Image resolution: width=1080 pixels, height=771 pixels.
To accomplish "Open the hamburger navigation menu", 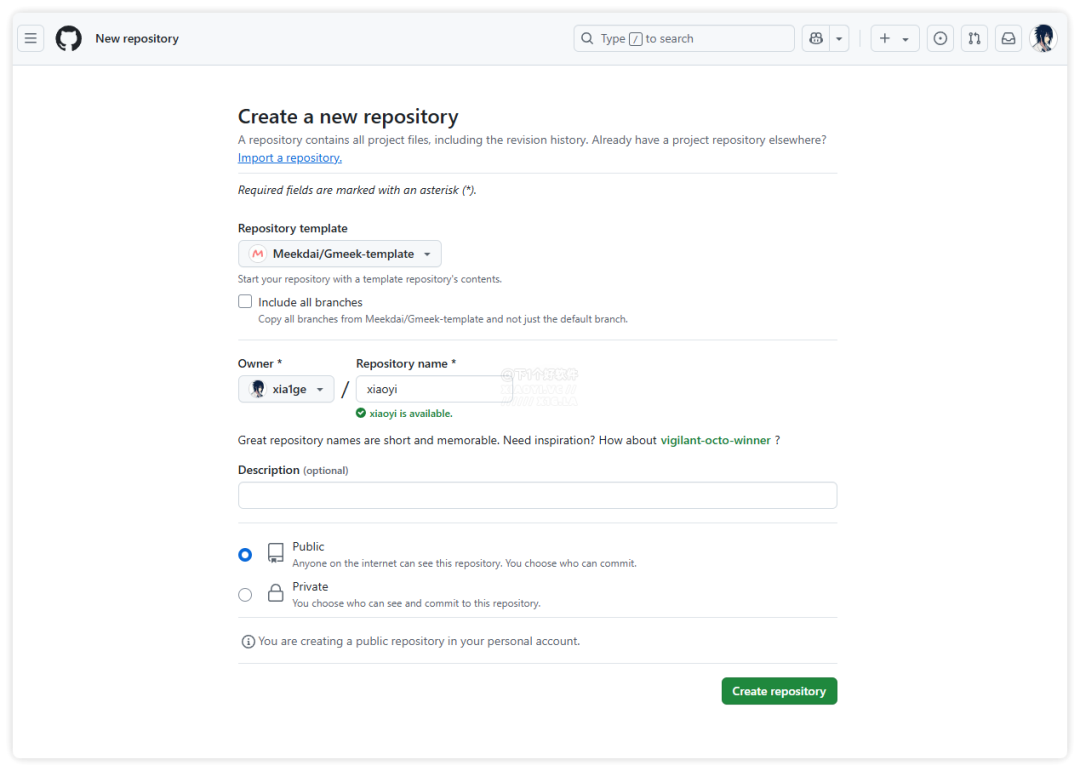I will click(x=31, y=39).
